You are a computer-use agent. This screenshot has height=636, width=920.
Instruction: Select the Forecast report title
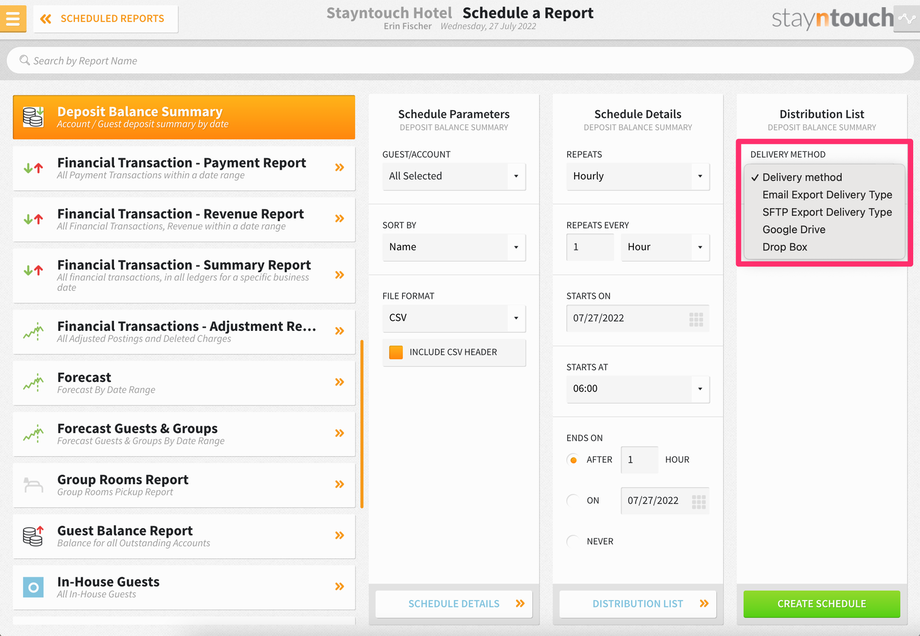click(x=84, y=377)
